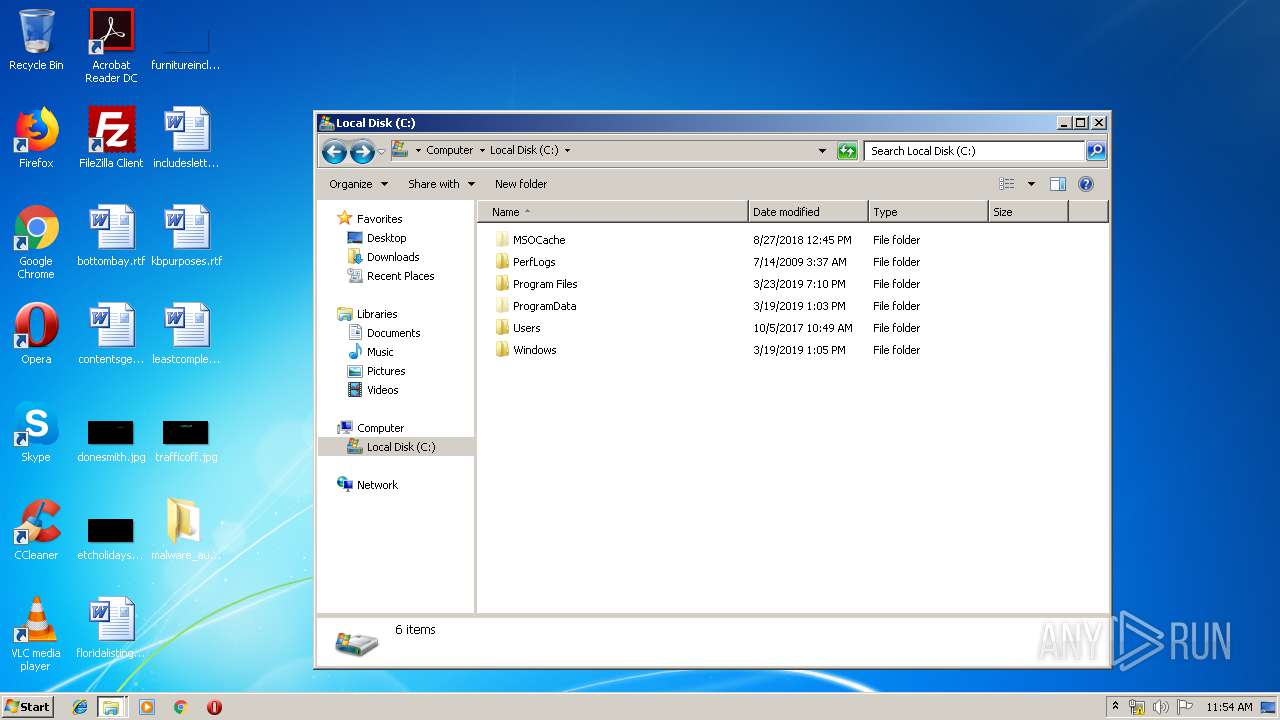
Task: Go back with the Explorer Back arrow
Action: pos(334,151)
